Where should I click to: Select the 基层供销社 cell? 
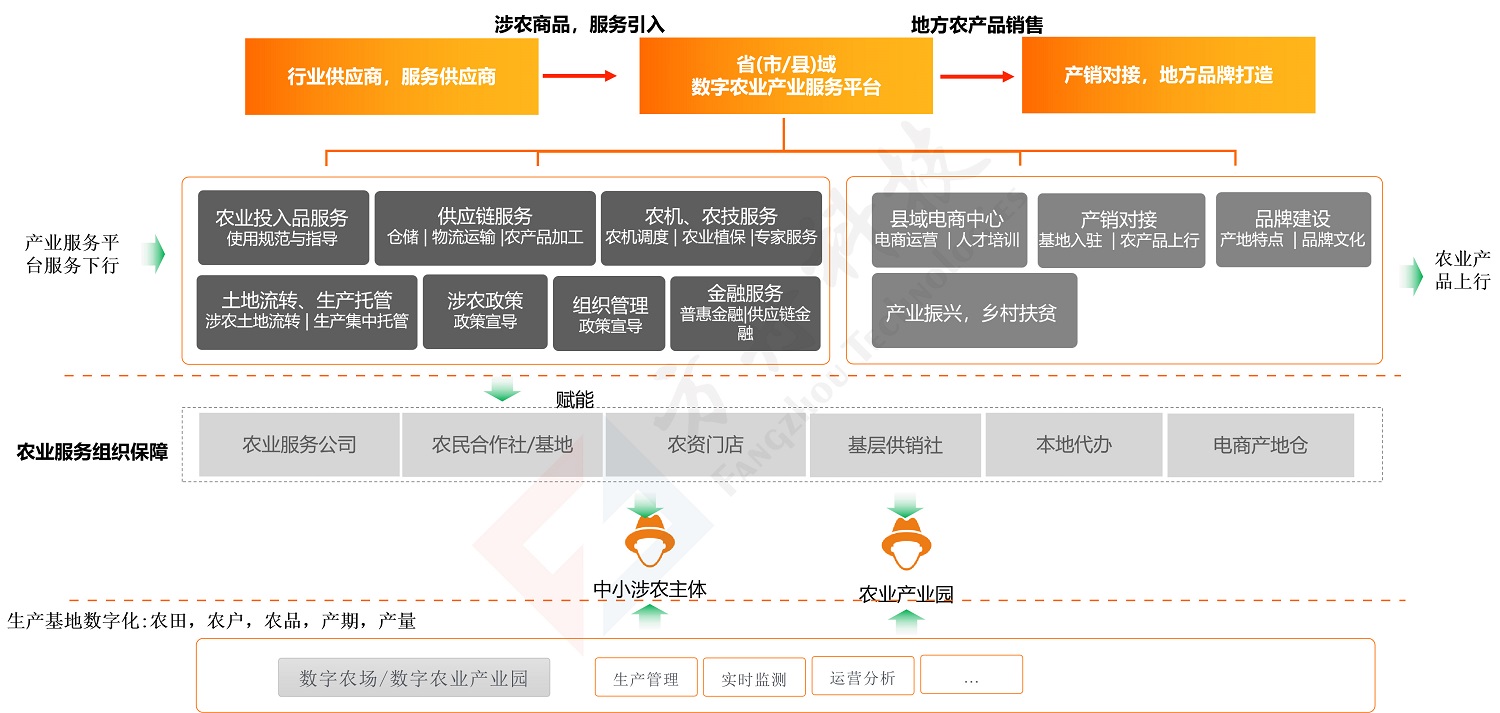click(x=895, y=445)
